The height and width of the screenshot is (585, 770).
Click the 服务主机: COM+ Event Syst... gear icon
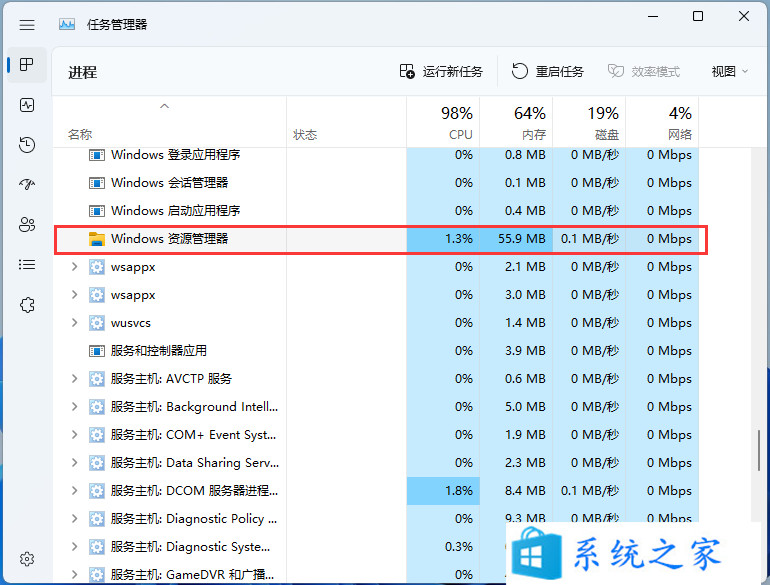(97, 435)
